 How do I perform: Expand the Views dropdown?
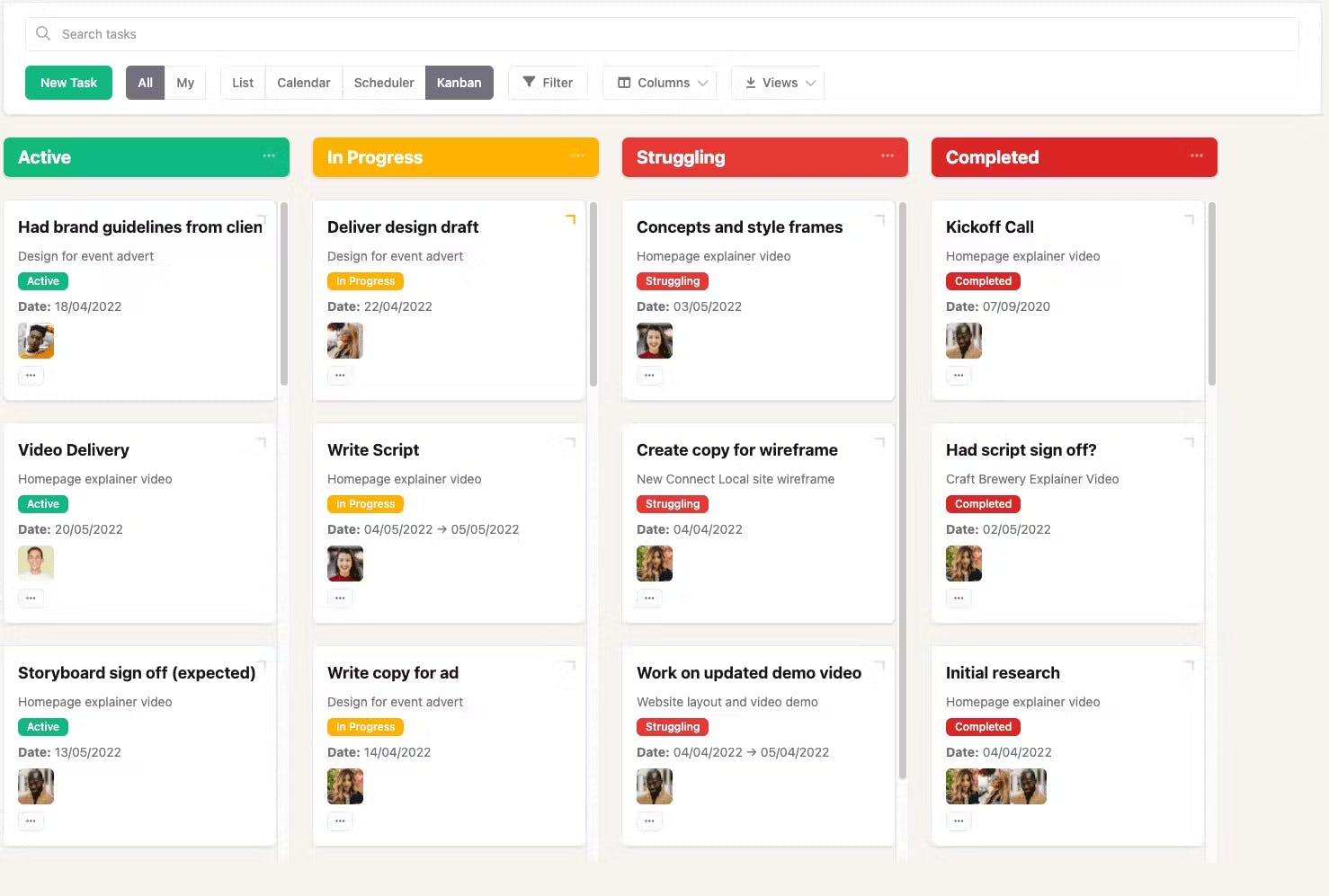click(x=780, y=83)
